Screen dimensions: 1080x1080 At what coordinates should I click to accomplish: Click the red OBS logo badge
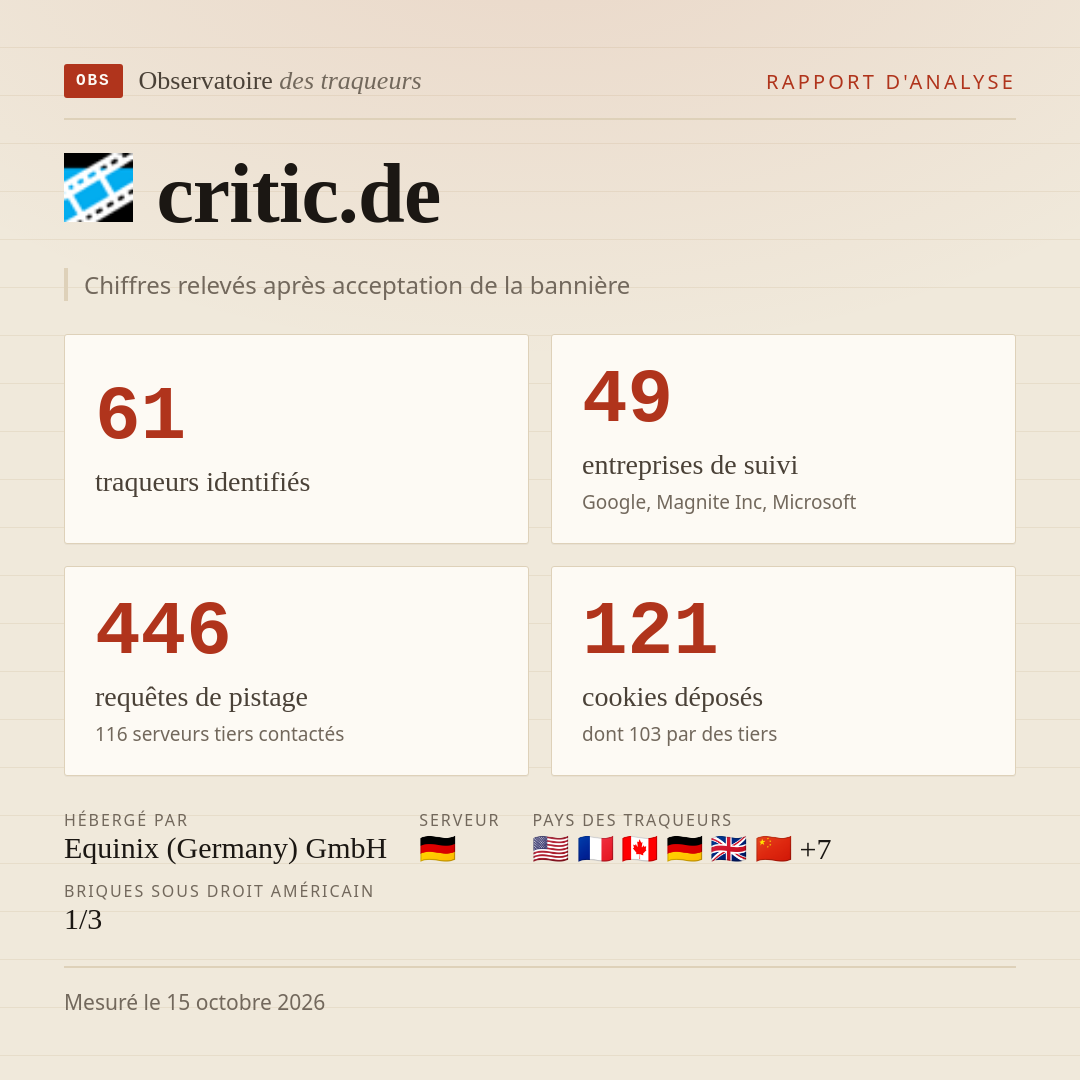click(x=94, y=81)
